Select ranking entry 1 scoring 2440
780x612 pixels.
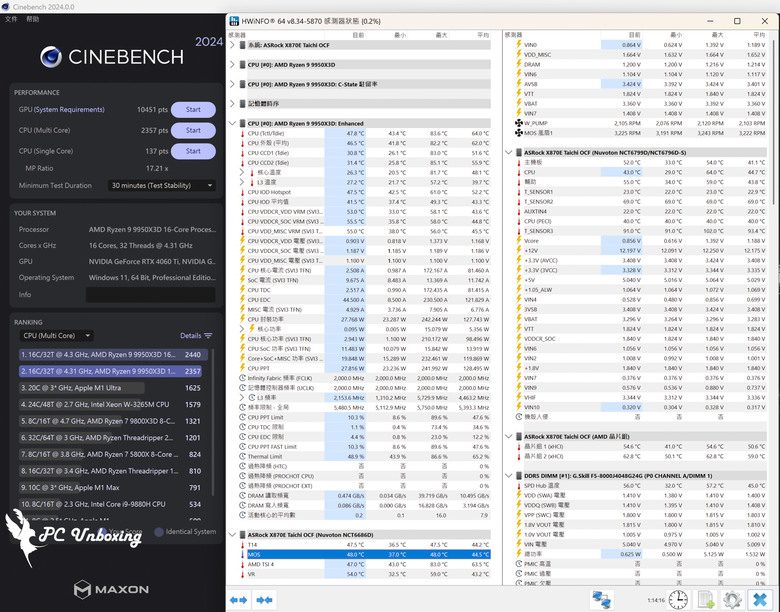(x=113, y=355)
